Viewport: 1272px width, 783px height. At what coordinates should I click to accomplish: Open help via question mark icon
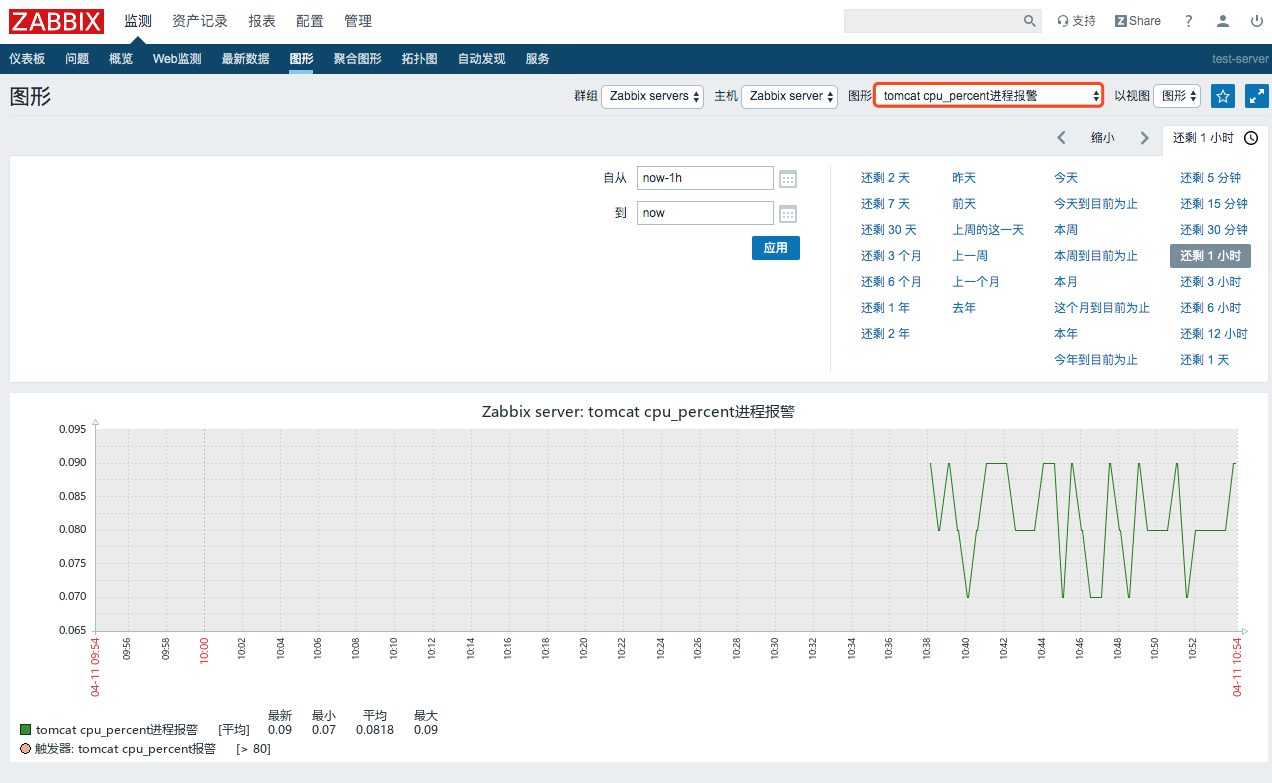coord(1189,21)
